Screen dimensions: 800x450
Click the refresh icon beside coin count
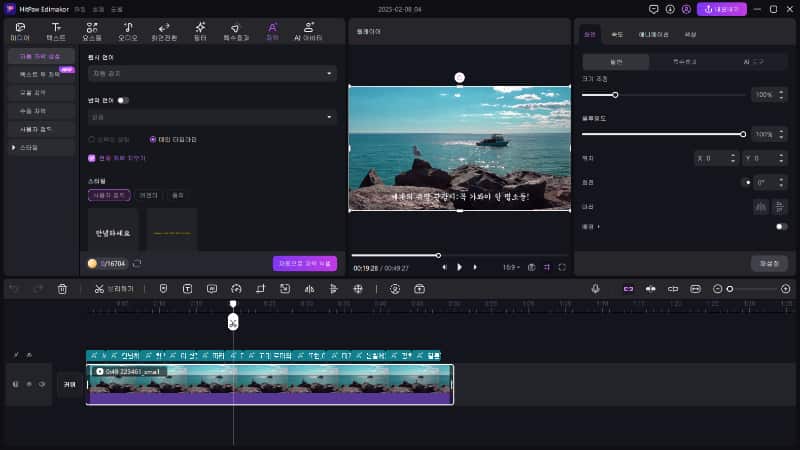137,264
